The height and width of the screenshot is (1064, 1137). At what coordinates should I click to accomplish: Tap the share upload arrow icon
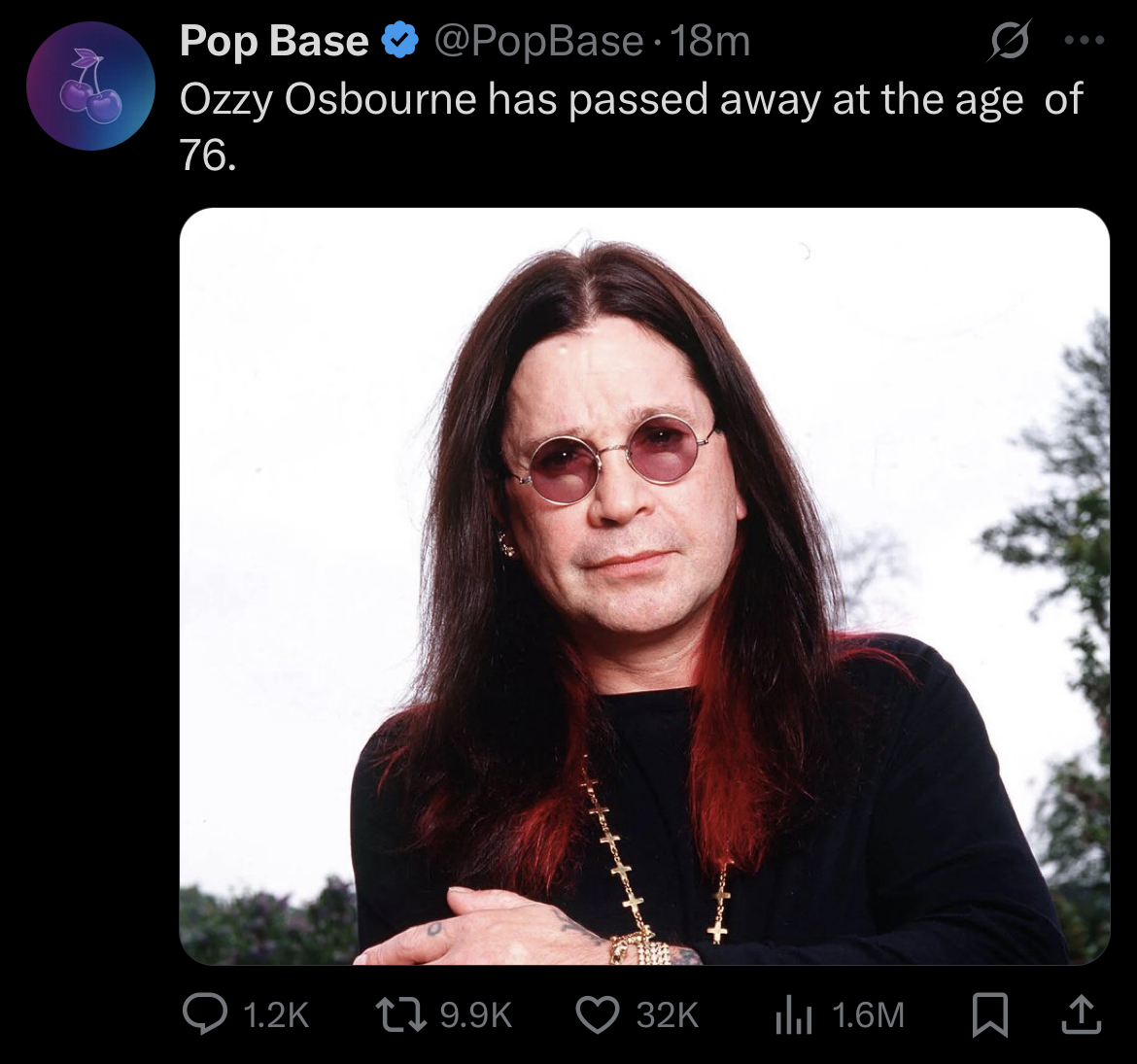tap(1081, 1014)
